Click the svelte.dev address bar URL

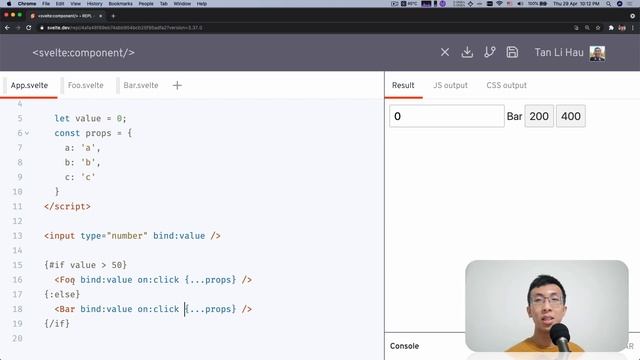[124, 28]
